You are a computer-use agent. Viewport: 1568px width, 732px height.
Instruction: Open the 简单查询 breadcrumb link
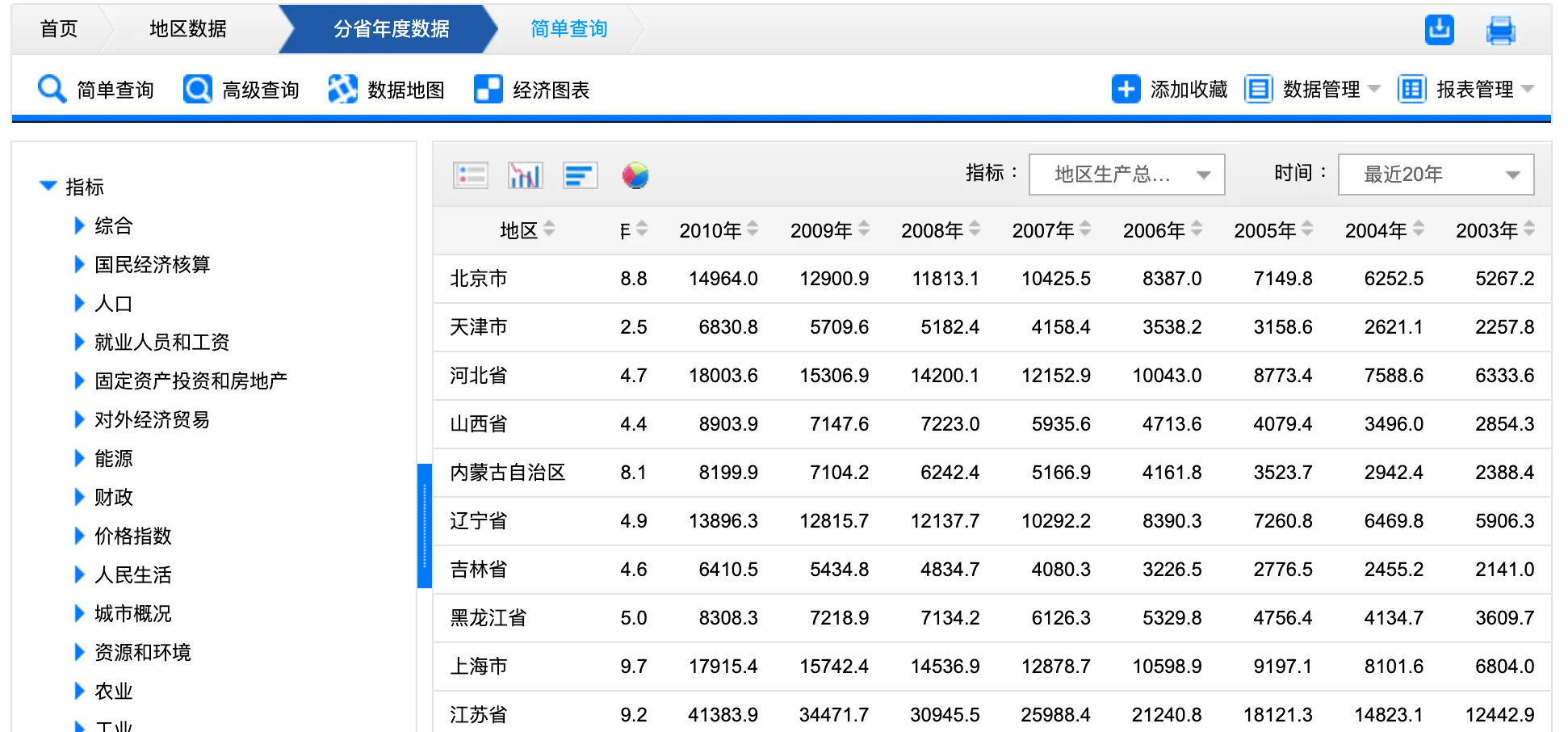[569, 29]
